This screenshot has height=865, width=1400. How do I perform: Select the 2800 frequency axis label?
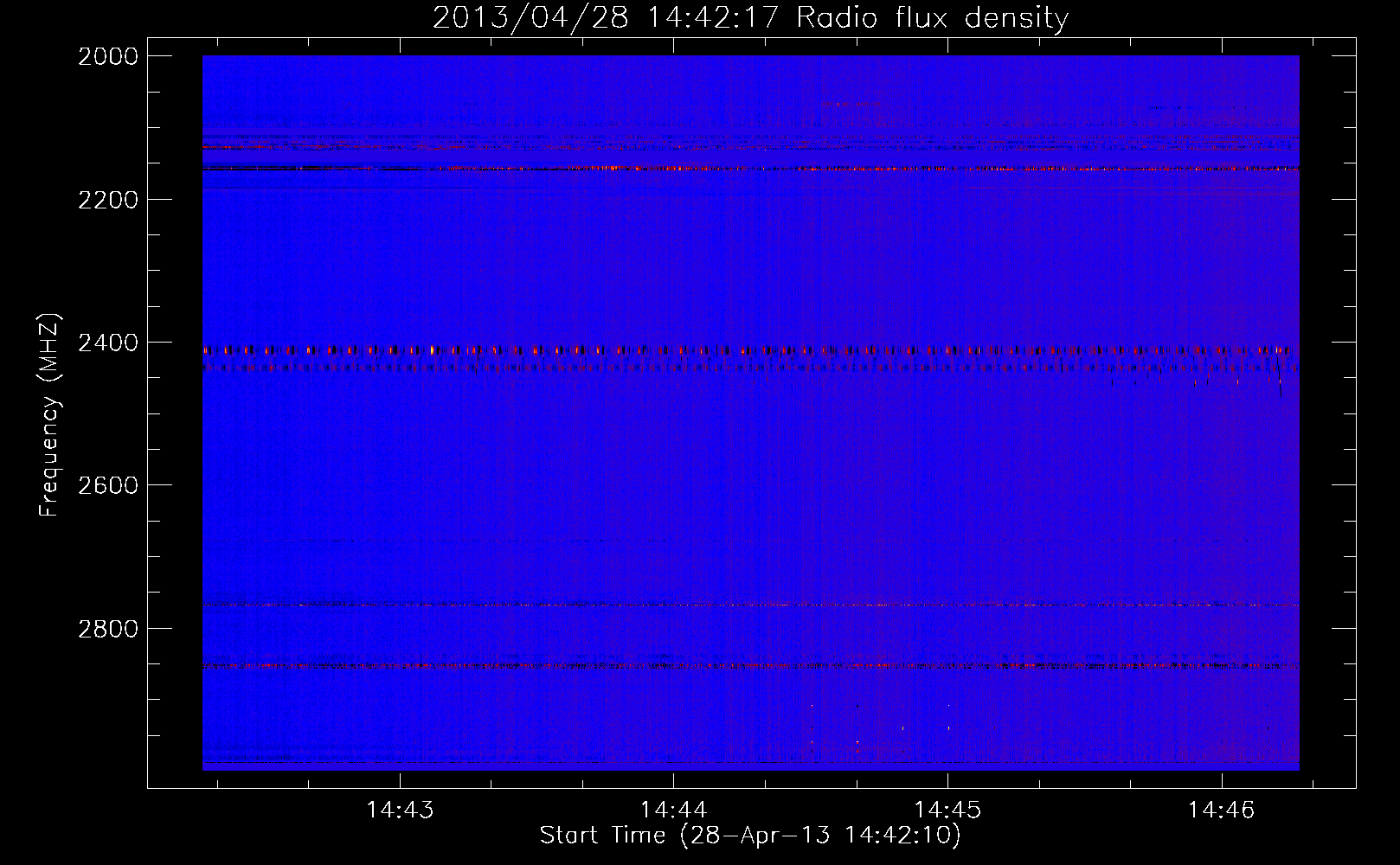tap(108, 628)
